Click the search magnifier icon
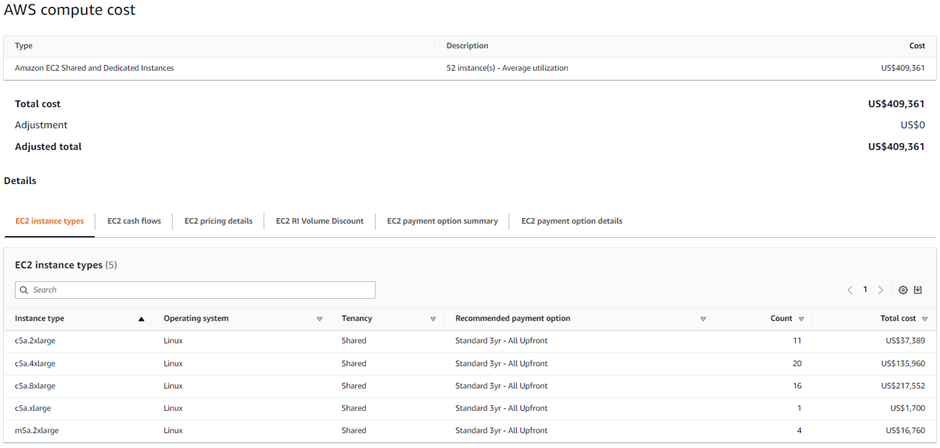 pos(24,290)
